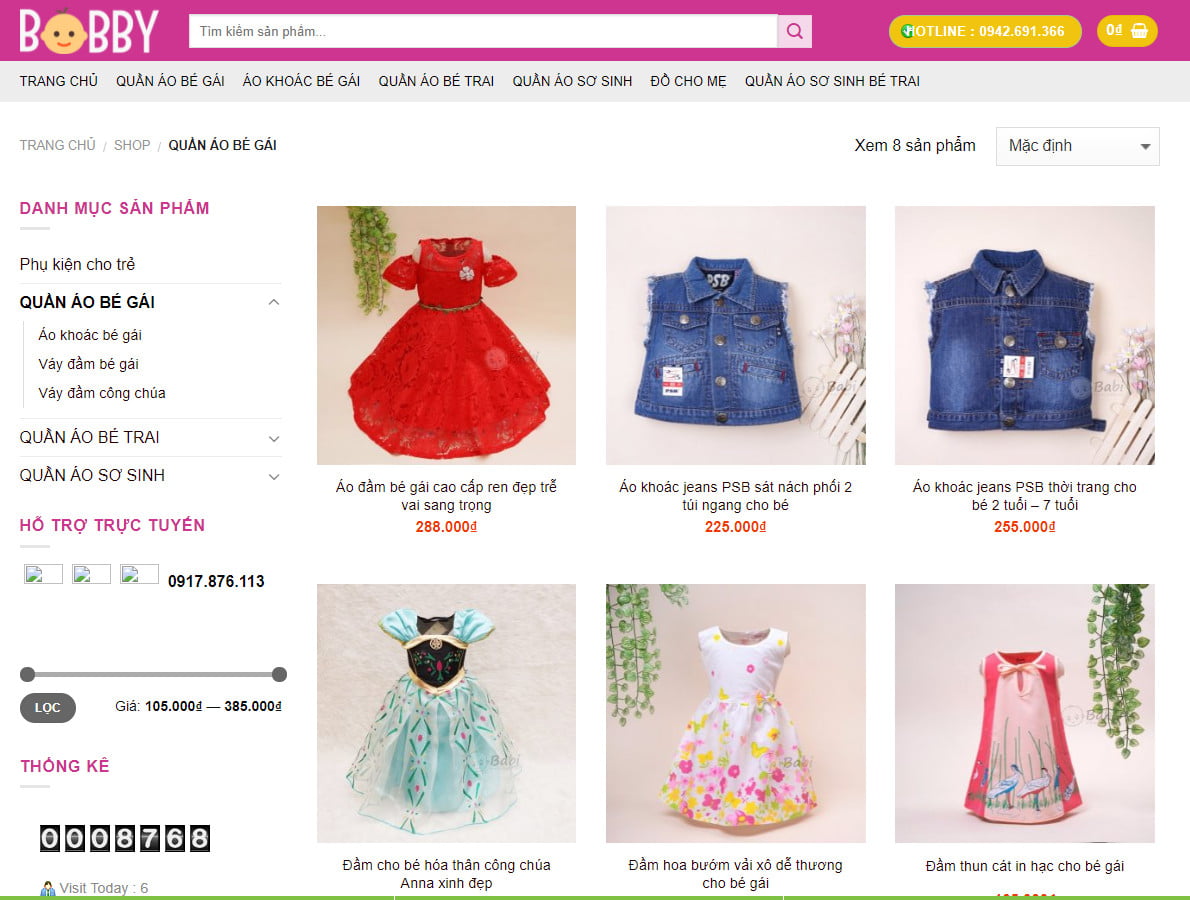Open QUẦN ÁO BÉ GÁI in the navigation bar
Viewport: 1190px width, 900px height.
pyautogui.click(x=170, y=81)
